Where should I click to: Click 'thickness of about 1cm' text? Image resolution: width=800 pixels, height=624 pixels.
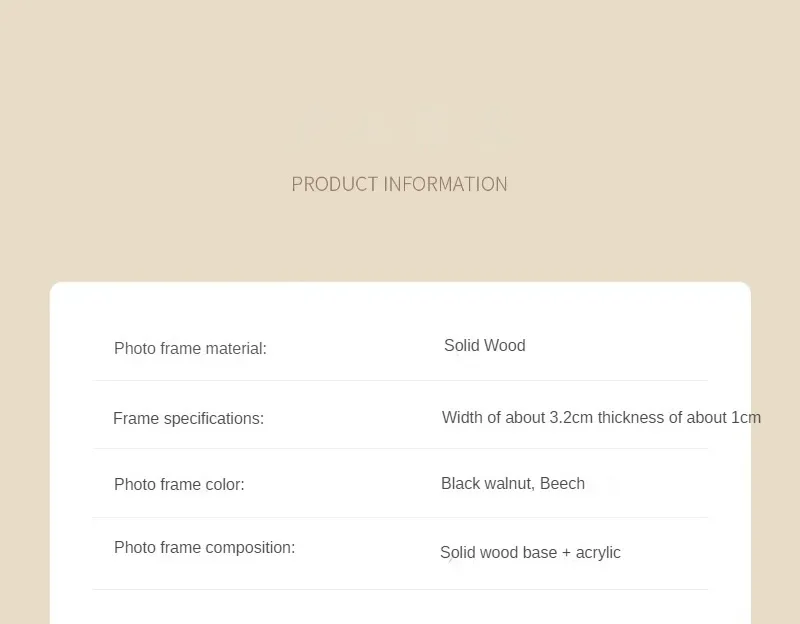[679, 417]
